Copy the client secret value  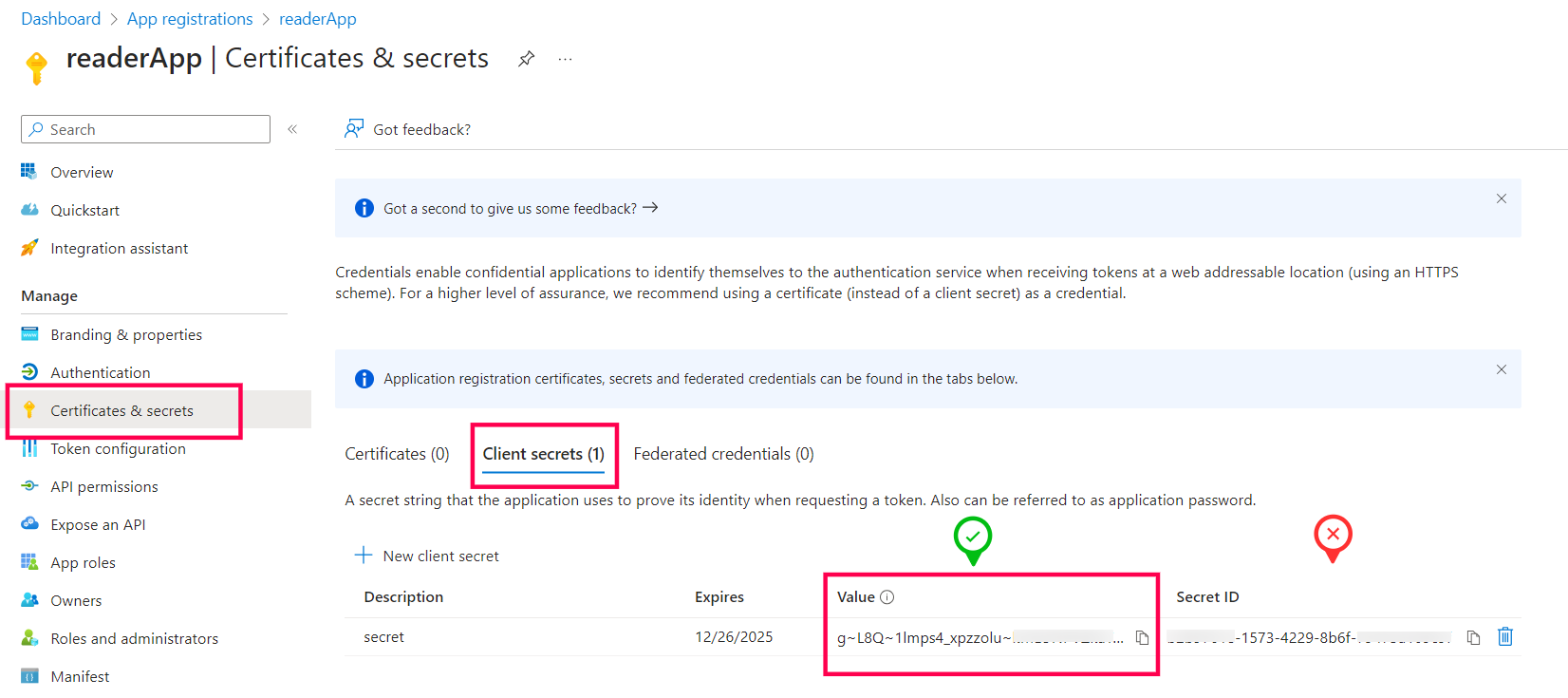pyautogui.click(x=1142, y=638)
